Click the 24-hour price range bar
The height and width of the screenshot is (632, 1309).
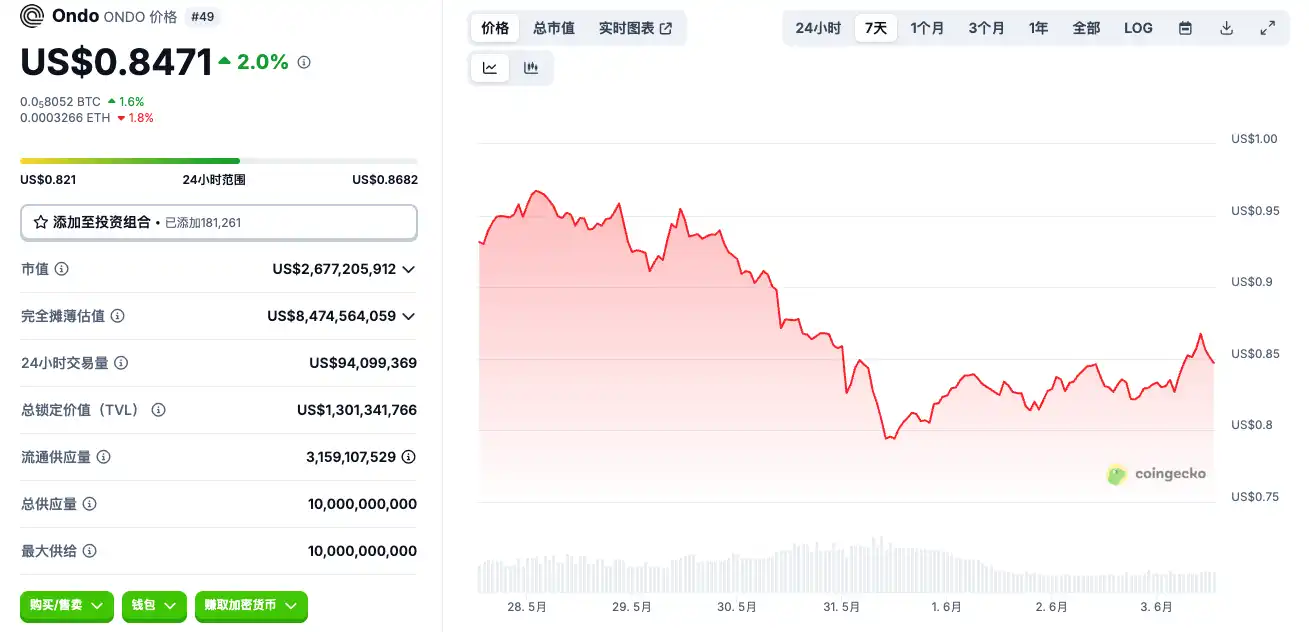click(219, 161)
